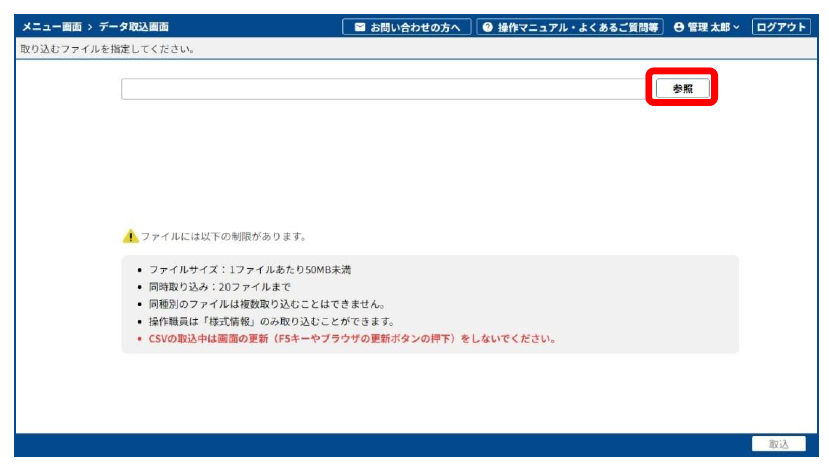Click the user avatar icon beside 管理 太郎
Viewport: 829px width, 465px height.
(679, 27)
